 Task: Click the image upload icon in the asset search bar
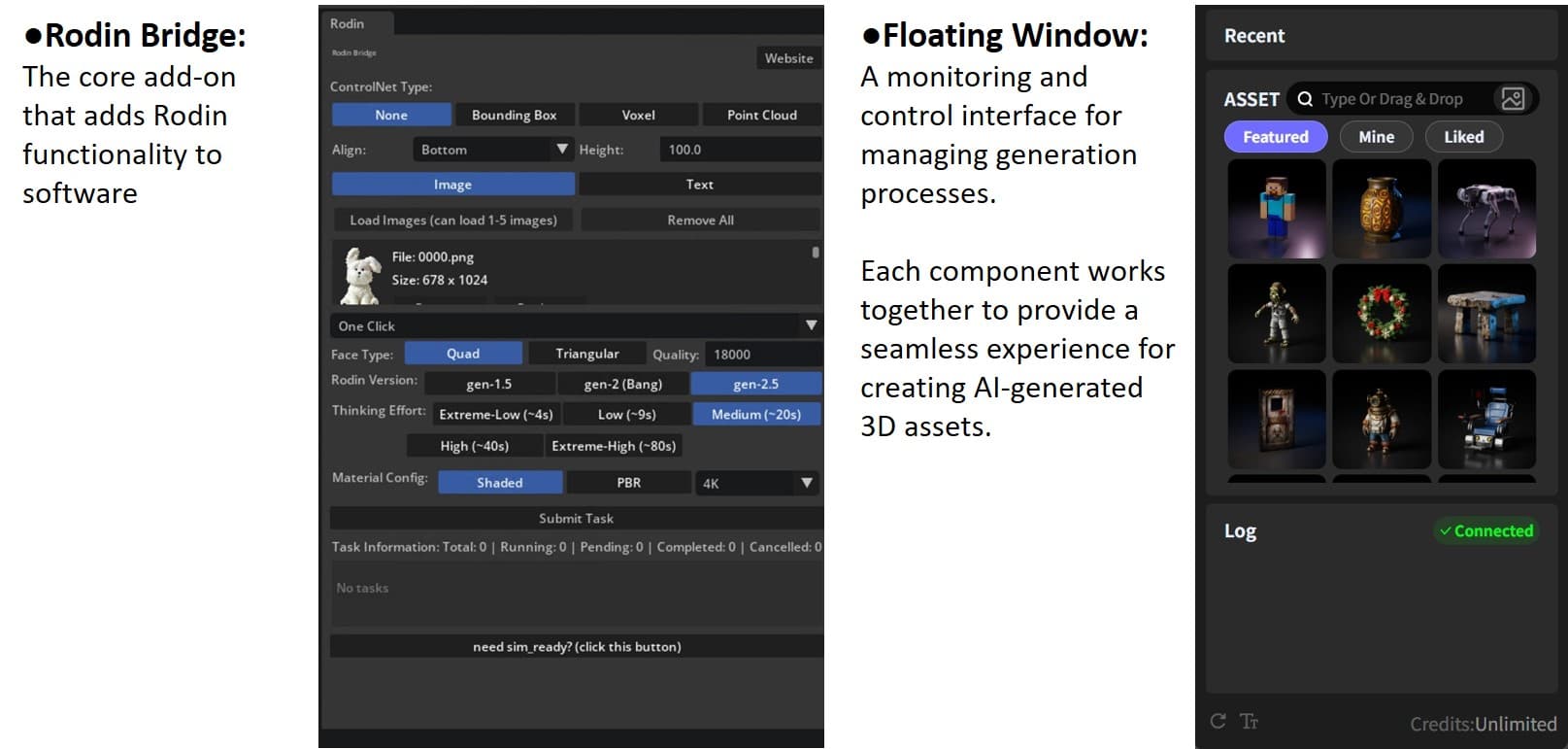click(1512, 98)
